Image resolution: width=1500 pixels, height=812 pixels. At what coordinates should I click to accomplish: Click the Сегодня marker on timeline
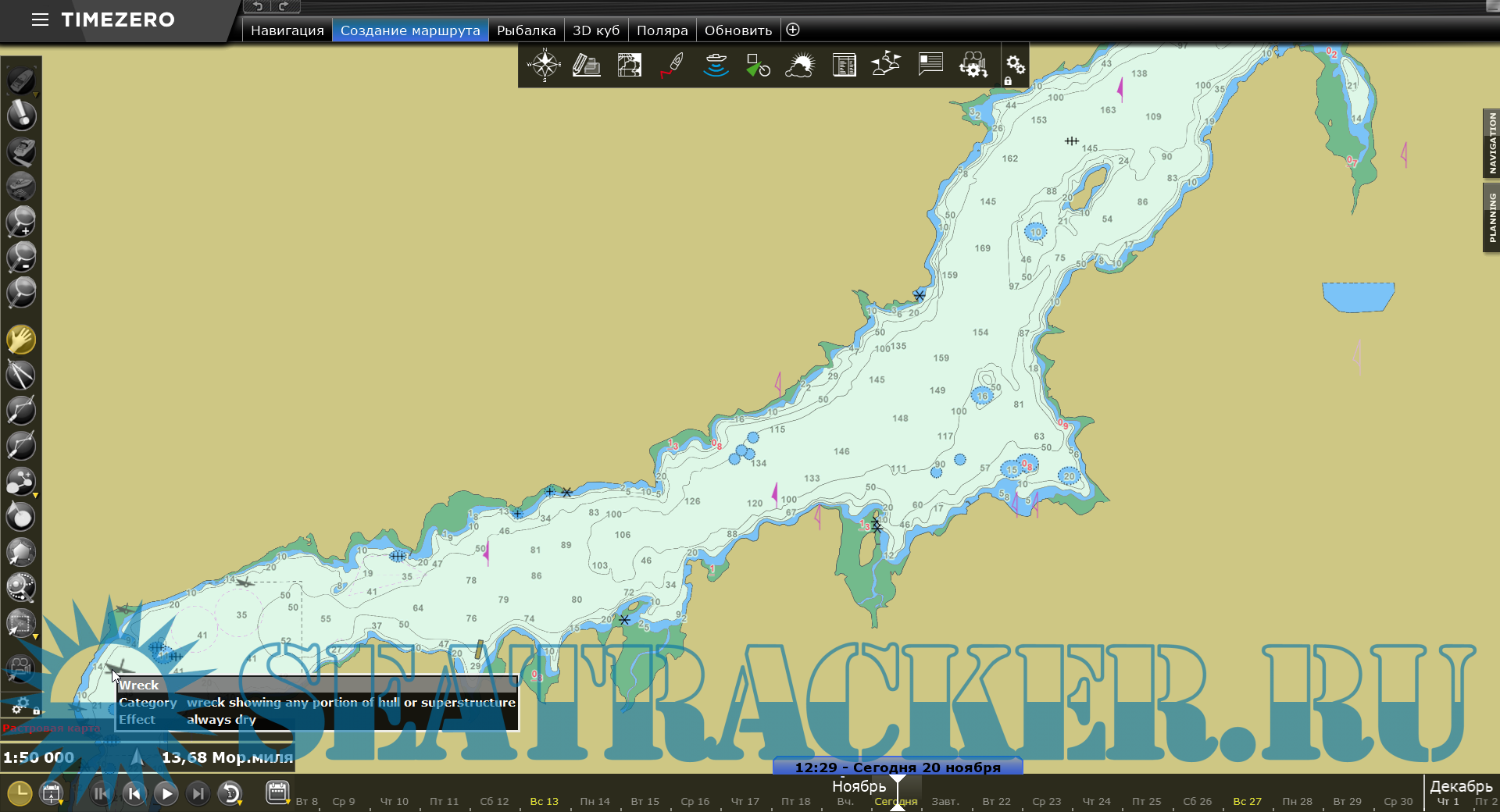tap(895, 801)
